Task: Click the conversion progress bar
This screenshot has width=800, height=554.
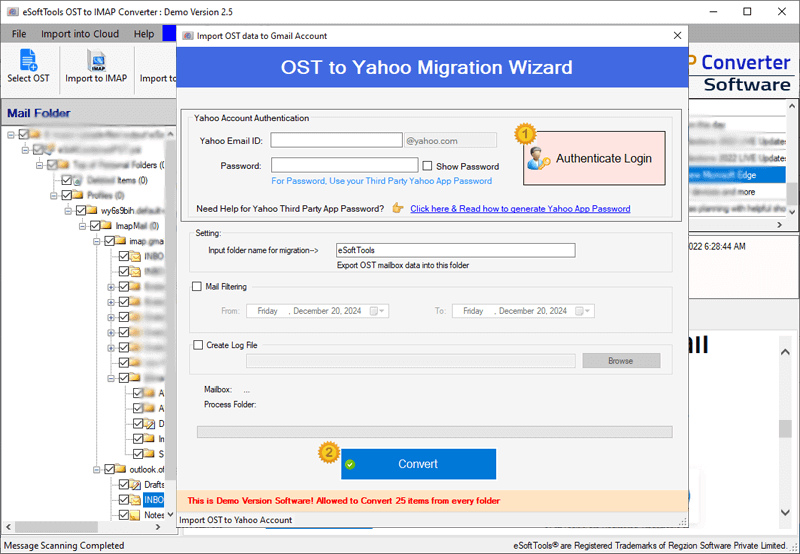Action: [x=435, y=432]
